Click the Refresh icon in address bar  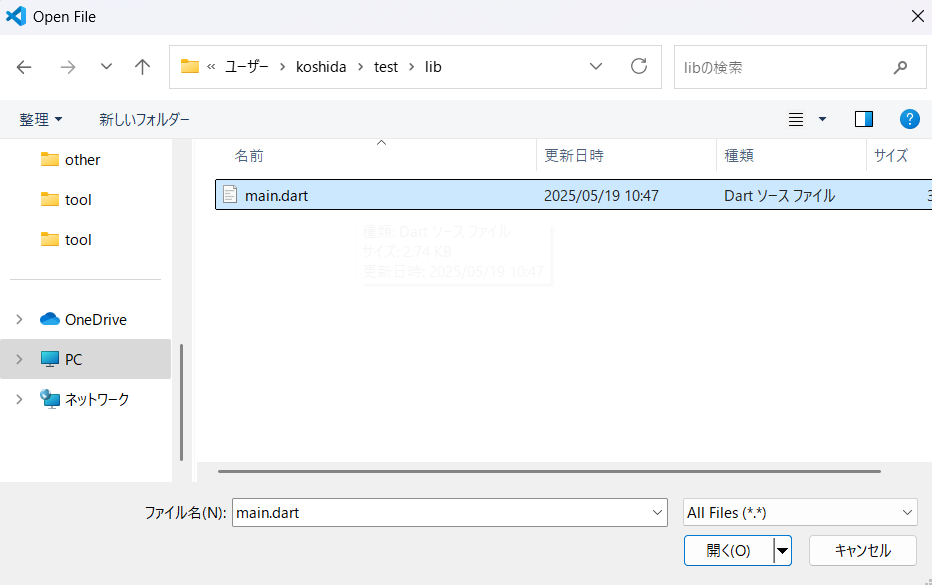[x=639, y=67]
